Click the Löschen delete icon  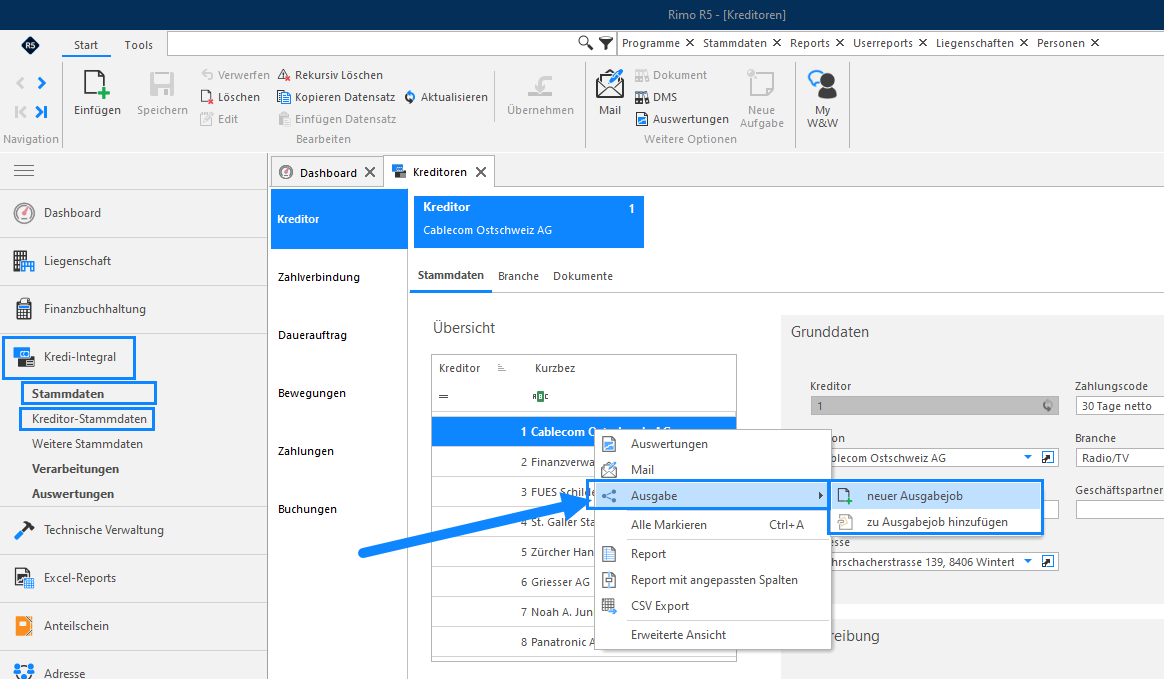pyautogui.click(x=207, y=97)
